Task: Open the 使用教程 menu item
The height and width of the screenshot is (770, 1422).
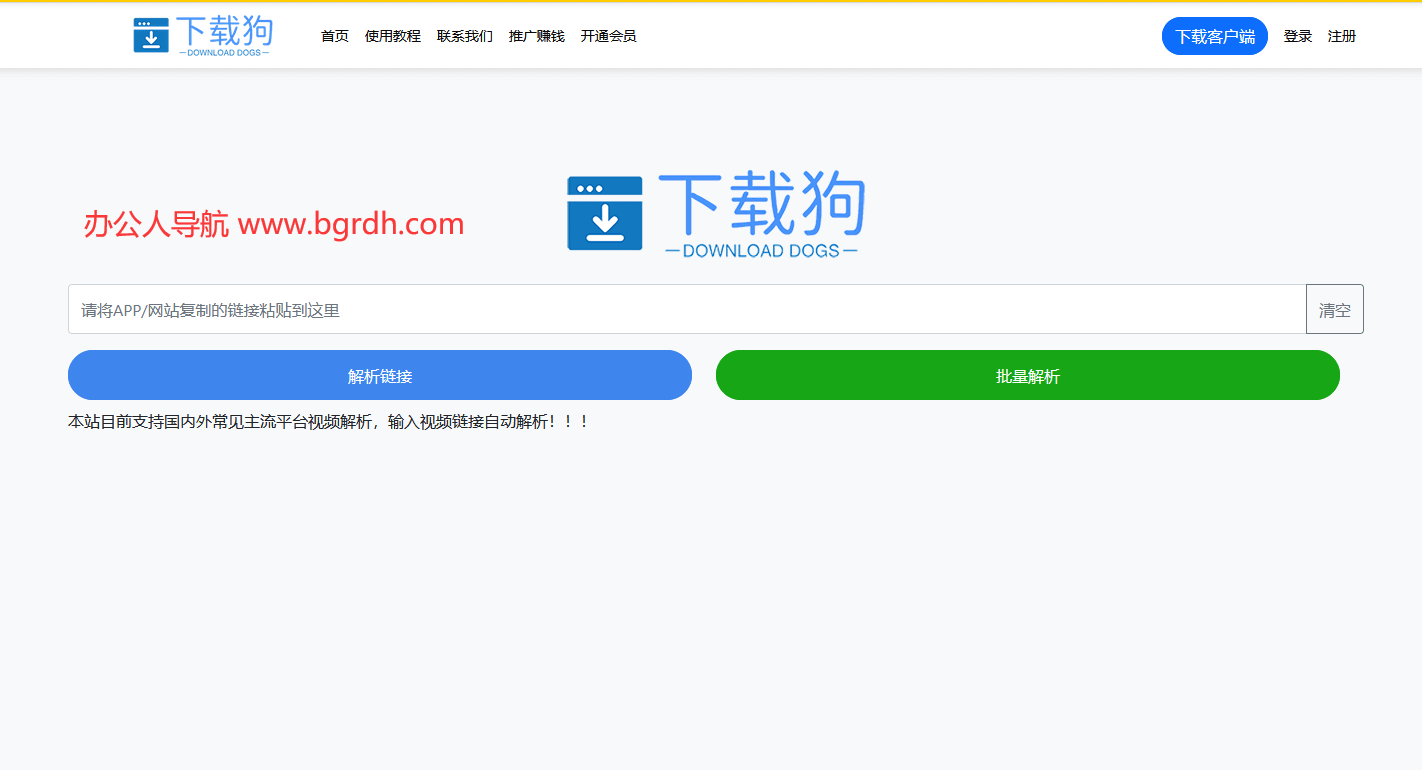Action: (x=393, y=36)
